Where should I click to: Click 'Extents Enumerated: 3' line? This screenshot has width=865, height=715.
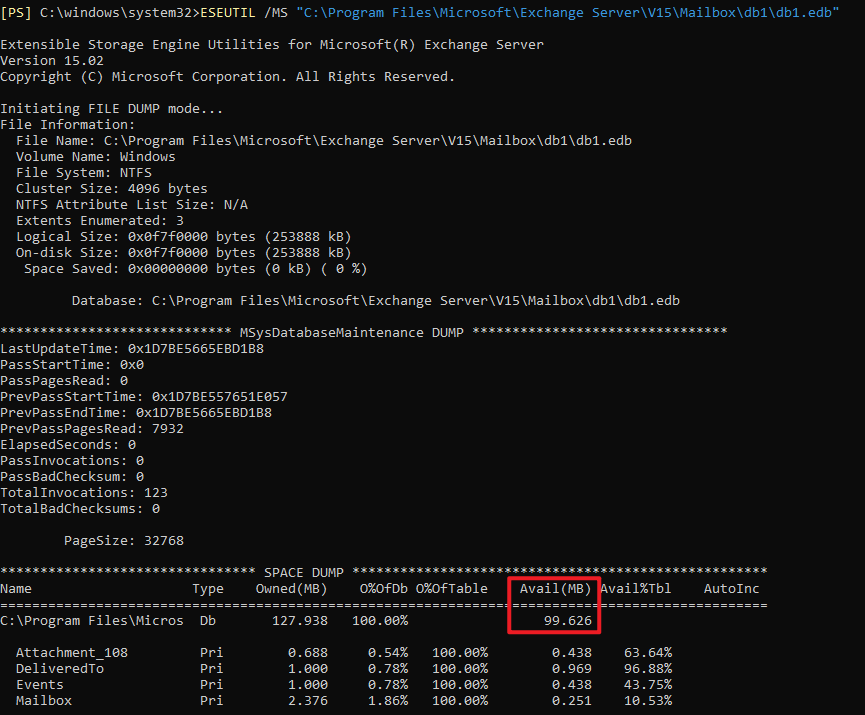[x=100, y=221]
